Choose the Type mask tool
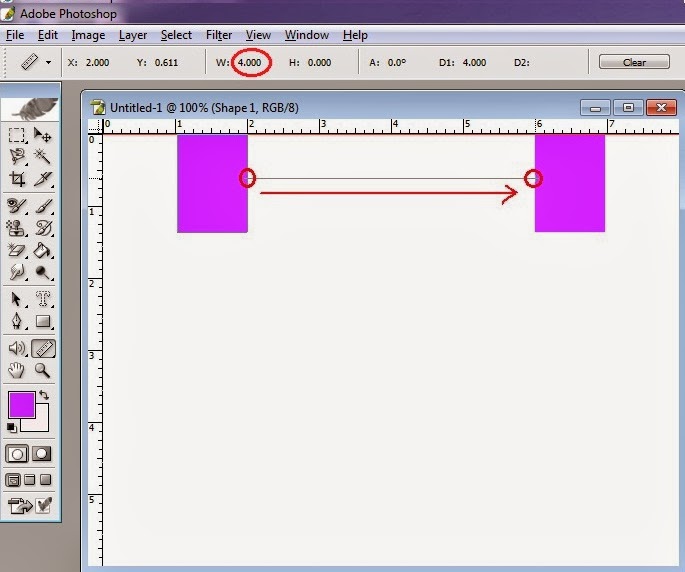The width and height of the screenshot is (685, 572). [43, 299]
